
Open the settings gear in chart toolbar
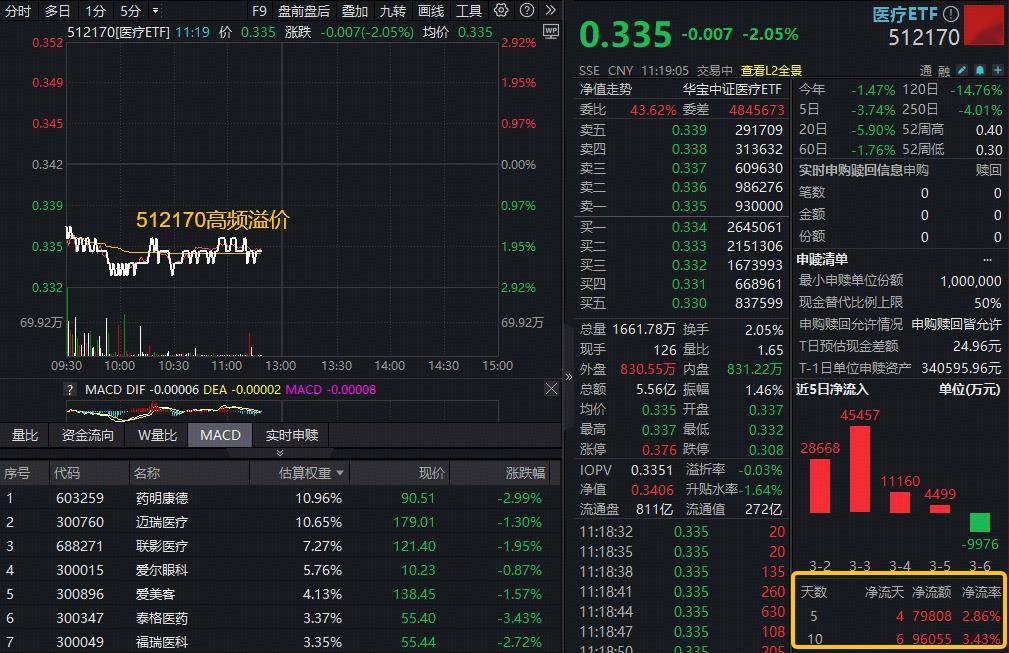501,11
